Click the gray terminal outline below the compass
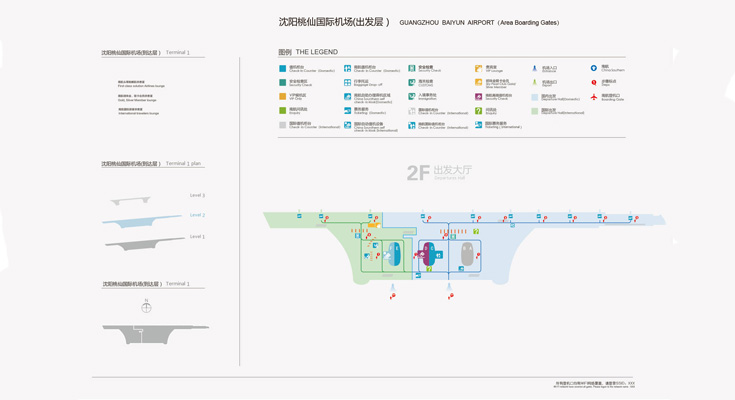735x400 pixels. pyautogui.click(x=155, y=334)
